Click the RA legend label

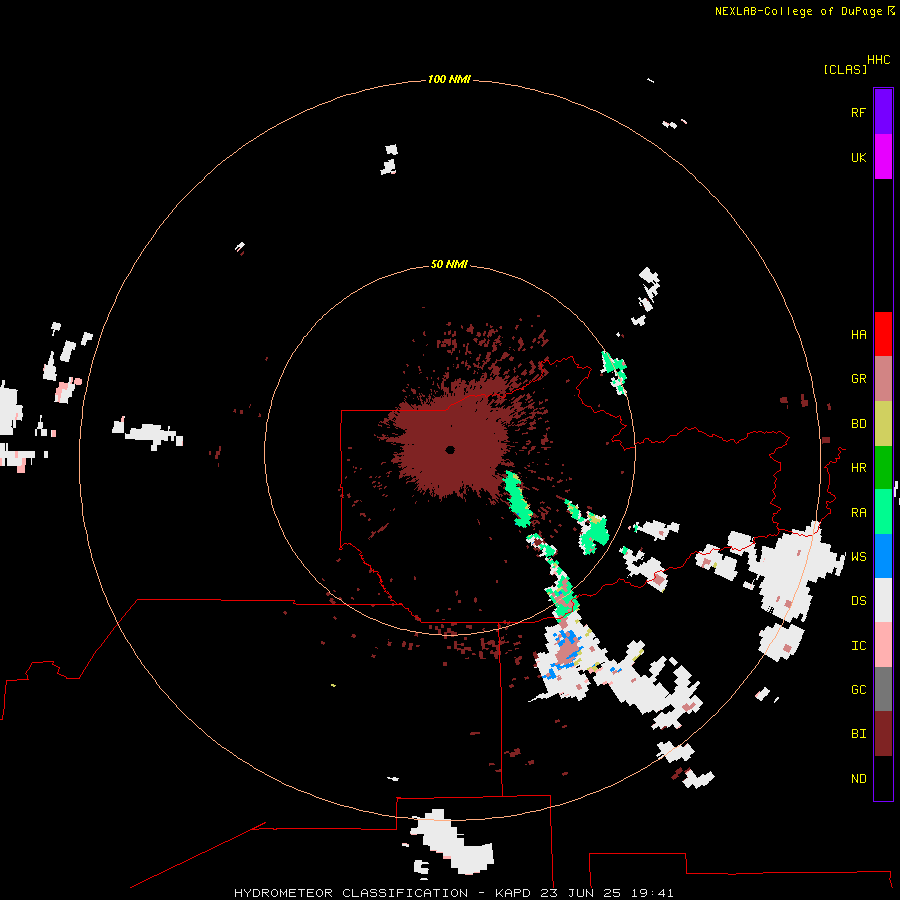click(x=858, y=513)
